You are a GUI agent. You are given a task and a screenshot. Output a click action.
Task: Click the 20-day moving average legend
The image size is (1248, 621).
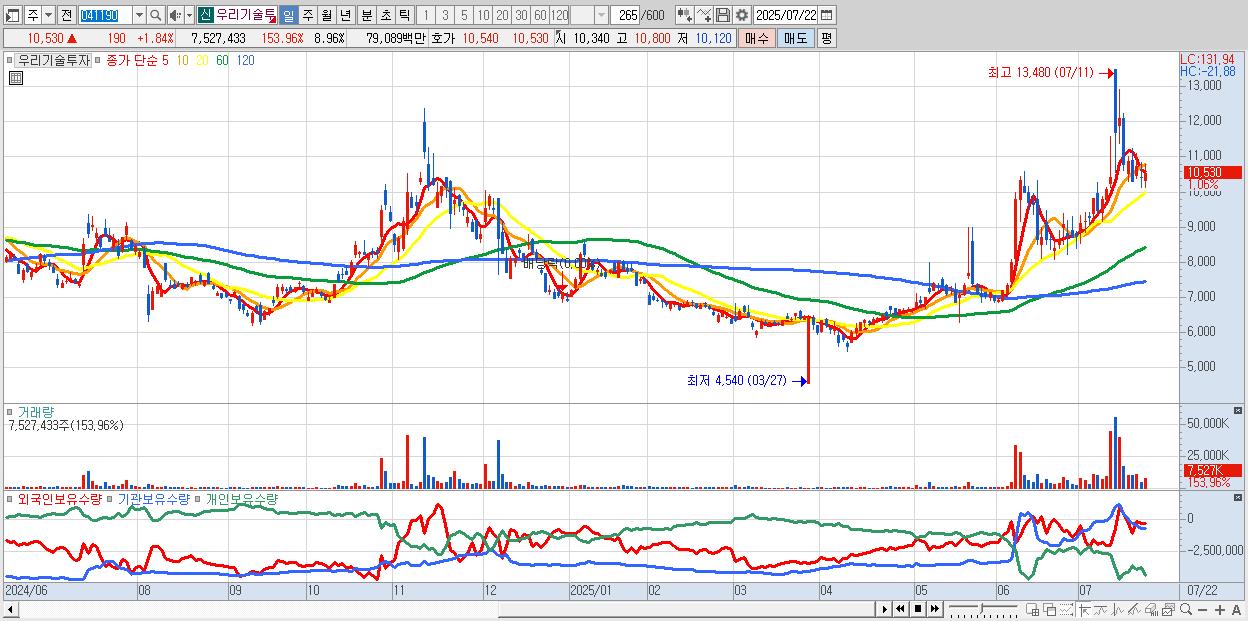coord(202,60)
